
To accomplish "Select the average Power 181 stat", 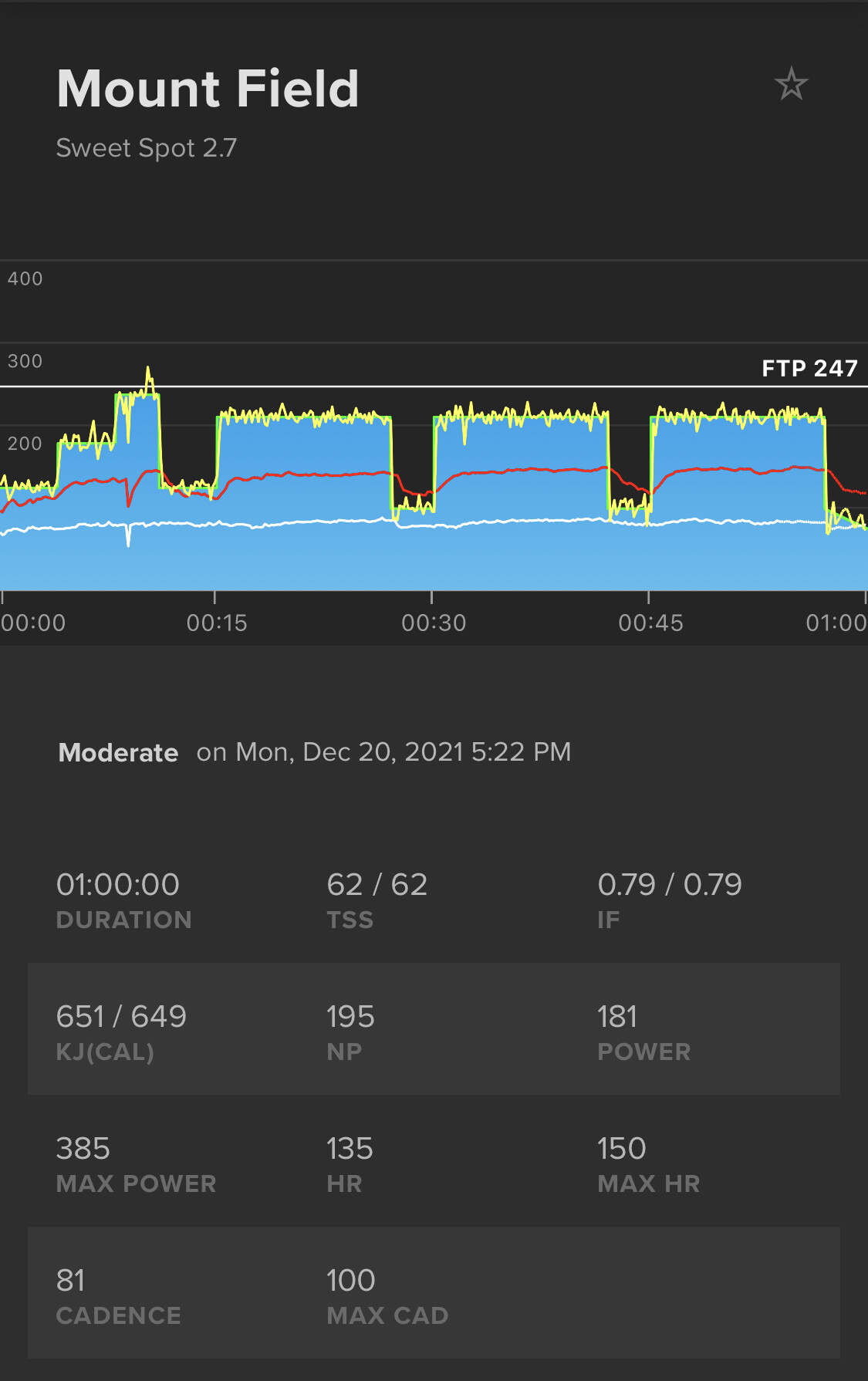I will [x=617, y=1017].
